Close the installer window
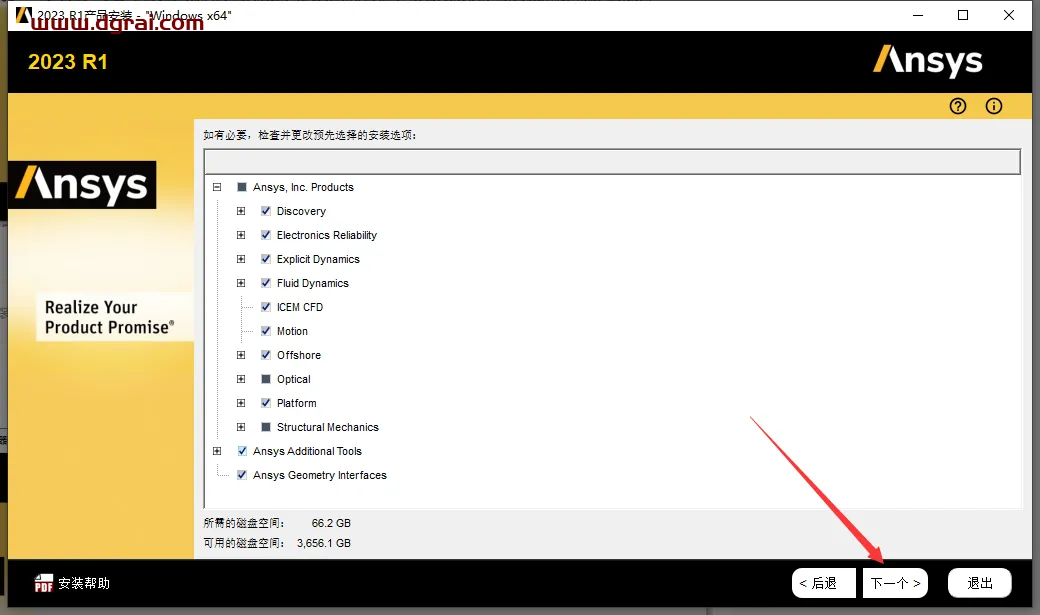1040x615 pixels. [x=1009, y=15]
